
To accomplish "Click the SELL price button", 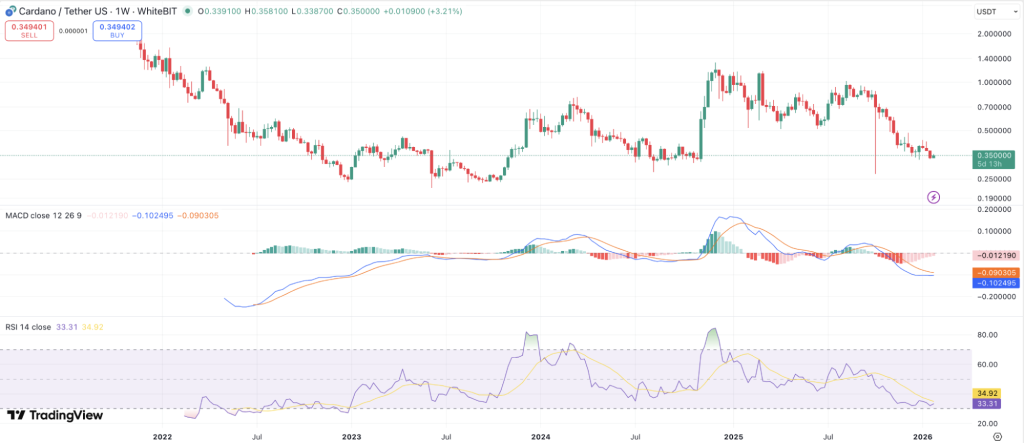I will tap(28, 30).
